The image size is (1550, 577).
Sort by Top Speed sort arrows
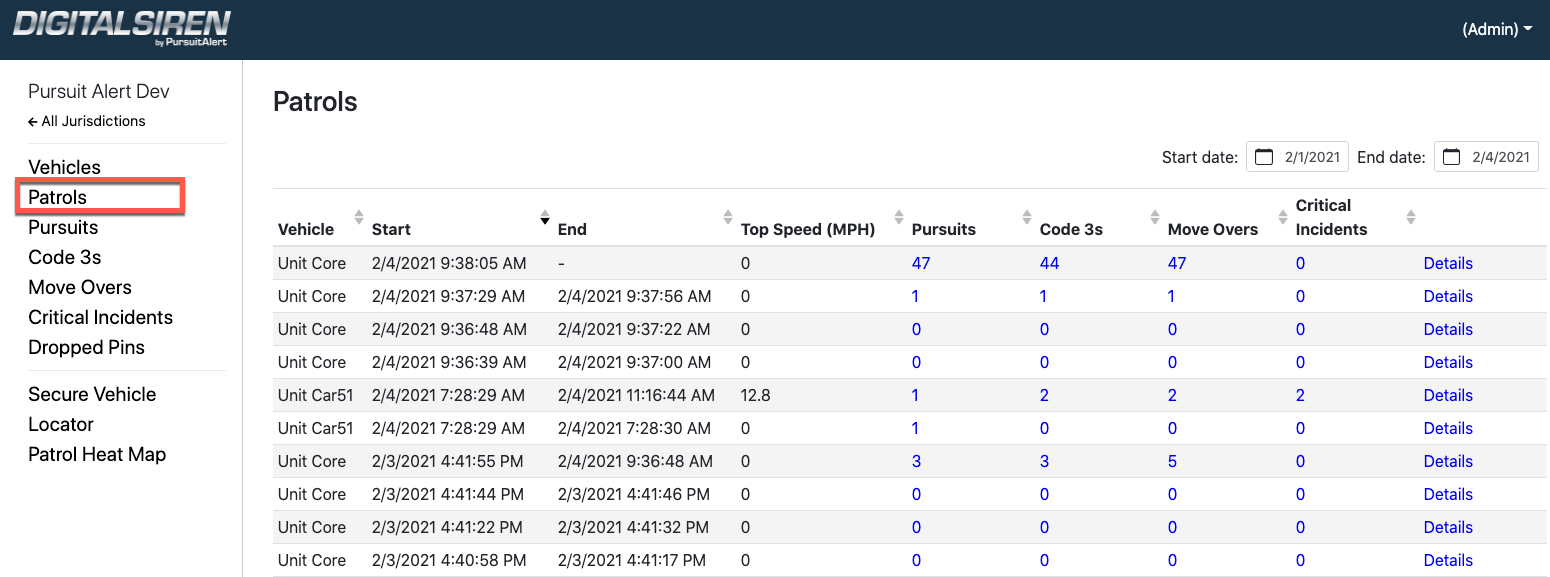click(899, 217)
